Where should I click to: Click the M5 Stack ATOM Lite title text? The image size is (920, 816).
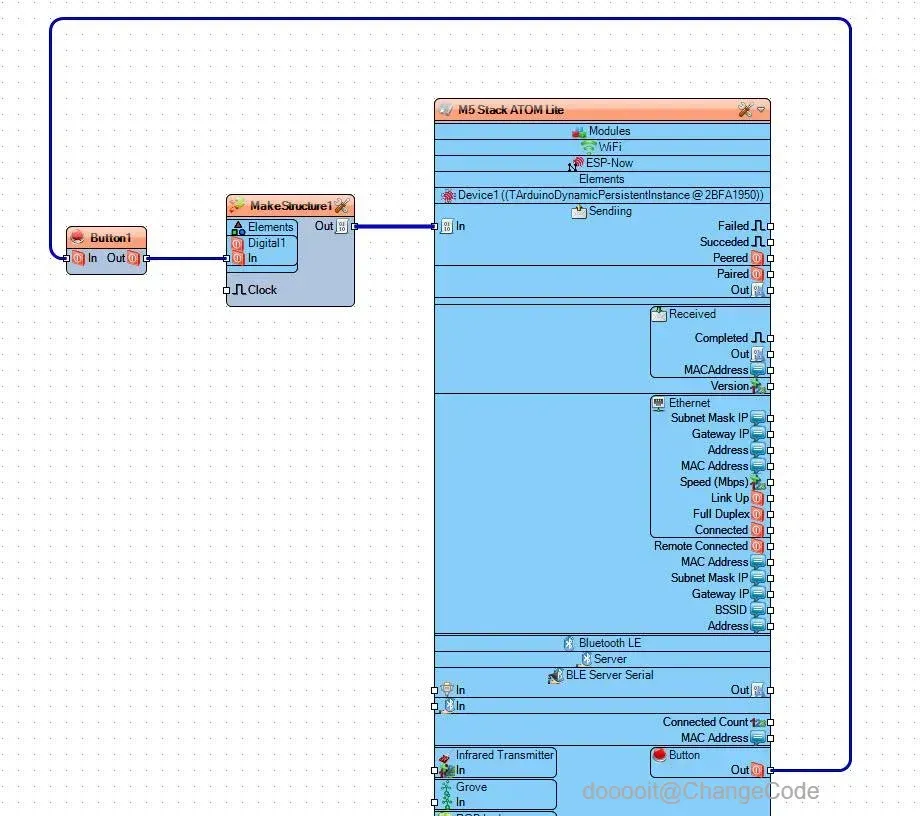(x=511, y=110)
